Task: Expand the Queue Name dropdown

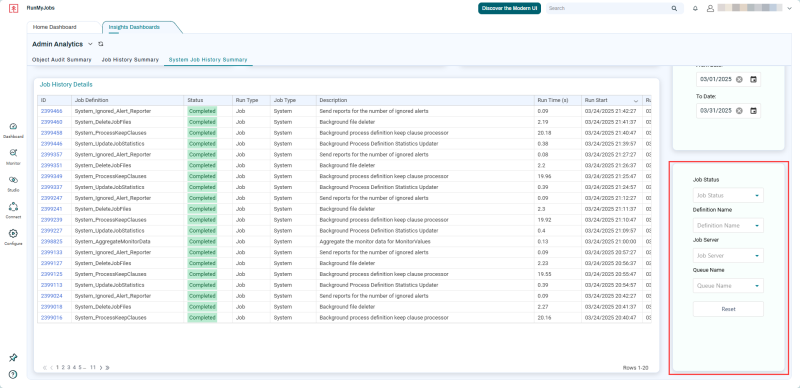Action: click(x=728, y=286)
